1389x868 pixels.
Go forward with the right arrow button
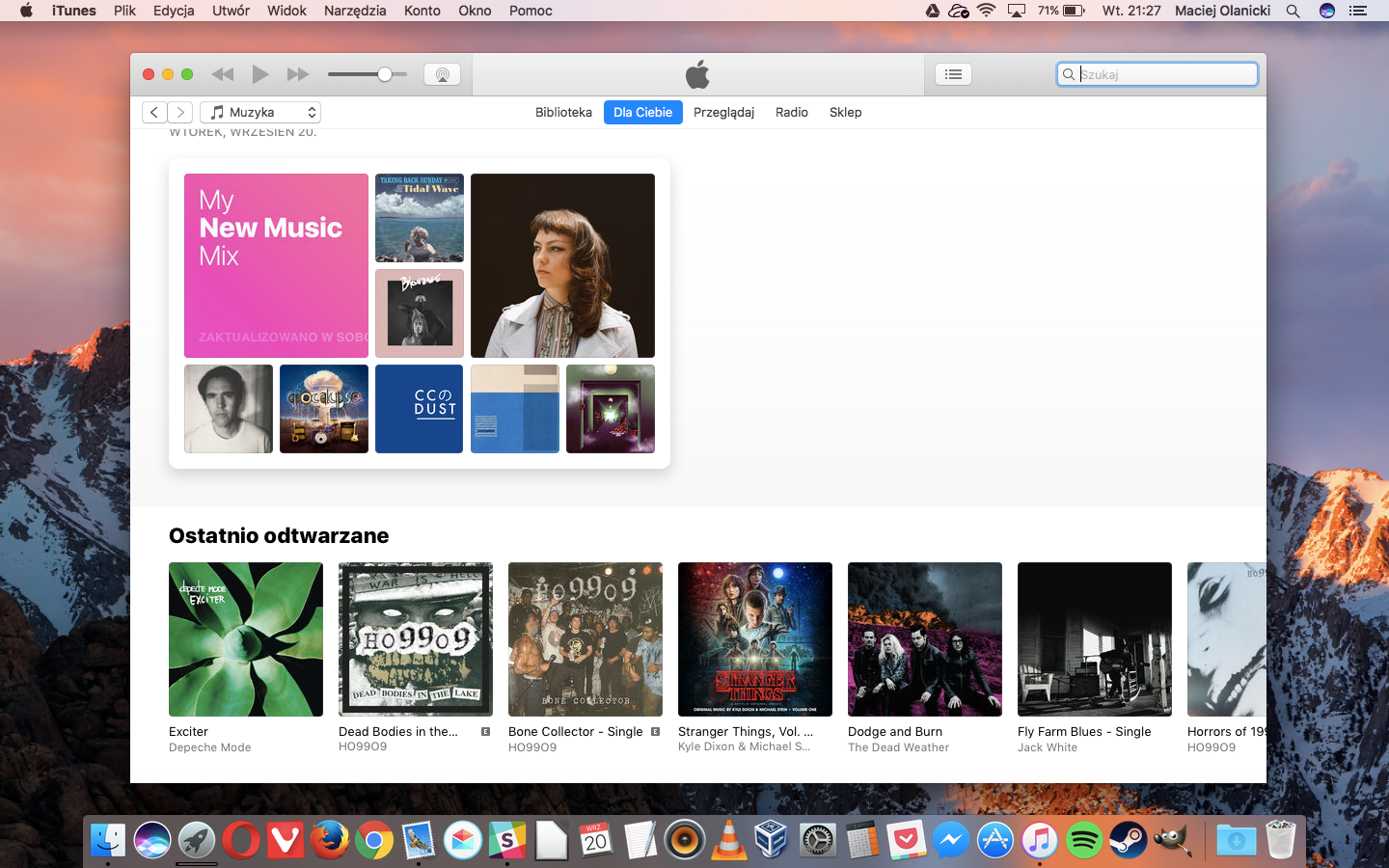pyautogui.click(x=180, y=112)
